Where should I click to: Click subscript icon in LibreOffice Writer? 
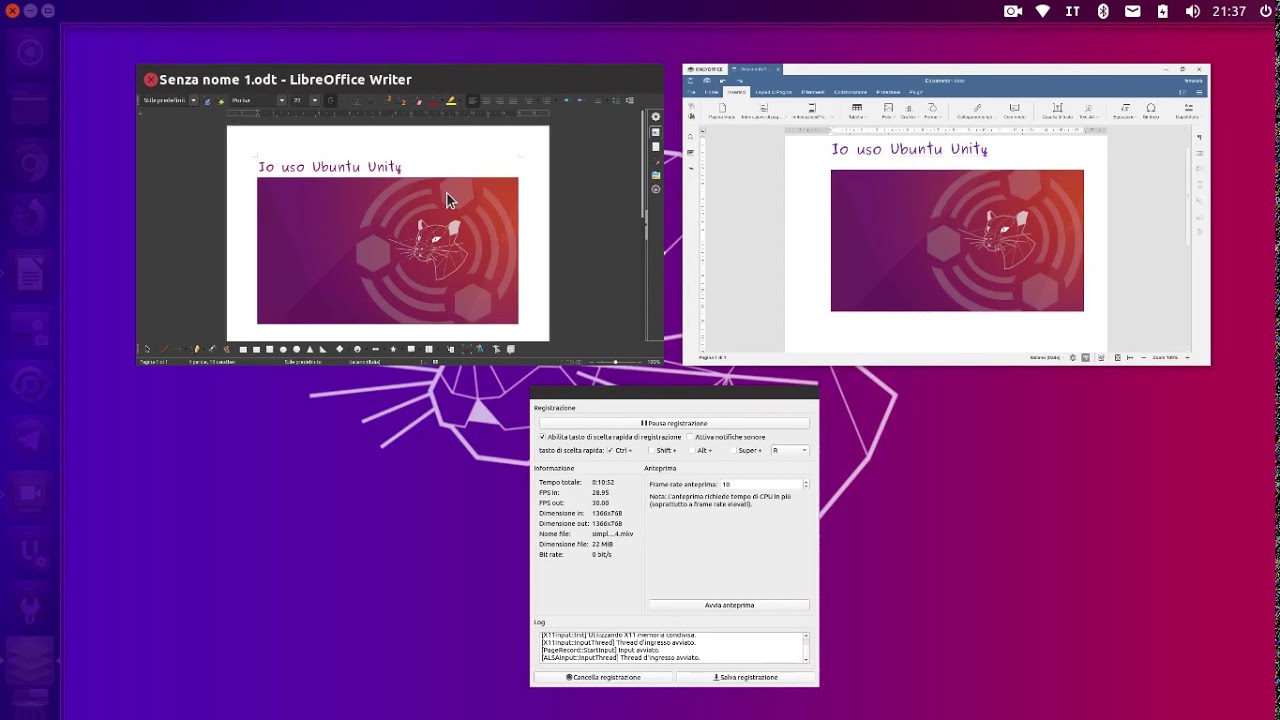[402, 101]
